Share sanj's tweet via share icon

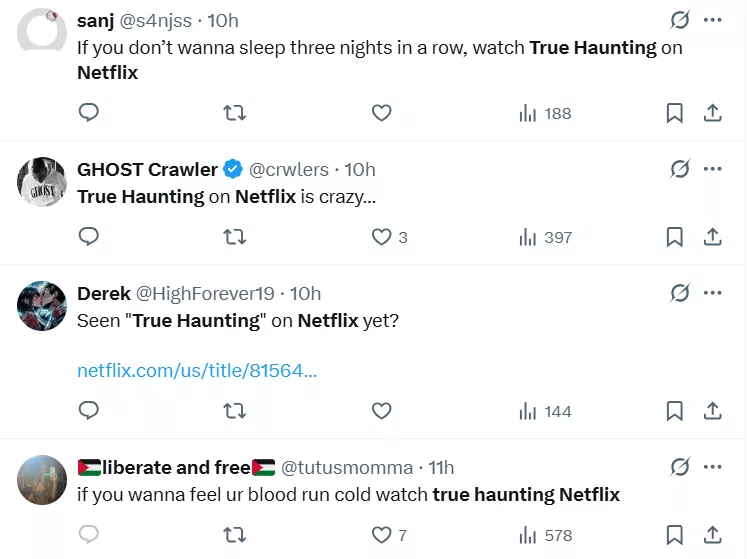[x=712, y=113]
